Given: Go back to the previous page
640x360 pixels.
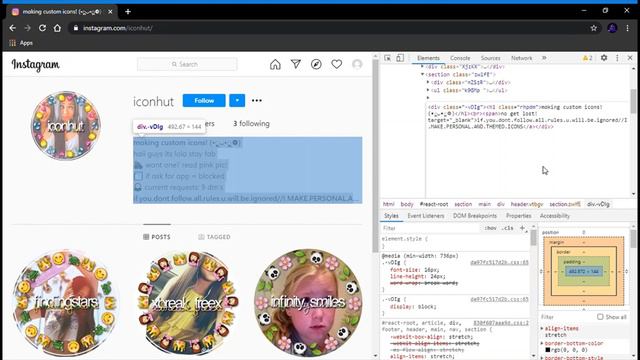Looking at the screenshot, I should click(x=13, y=28).
